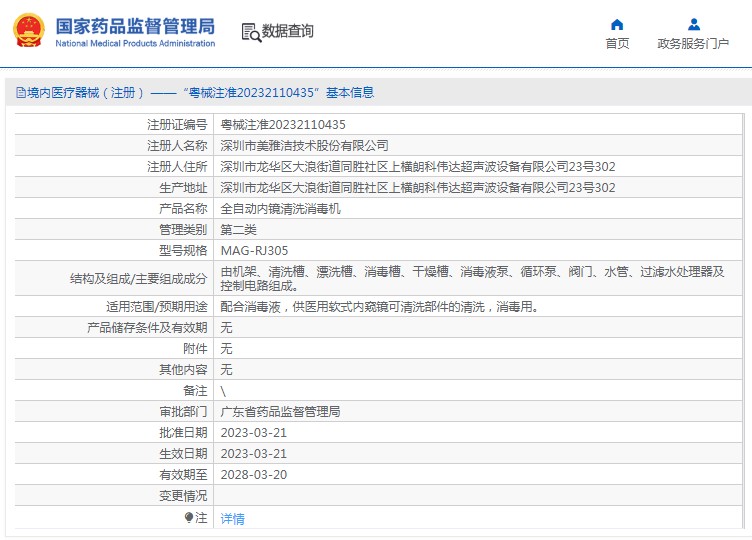Click the 批准日期 row label

coord(183,433)
